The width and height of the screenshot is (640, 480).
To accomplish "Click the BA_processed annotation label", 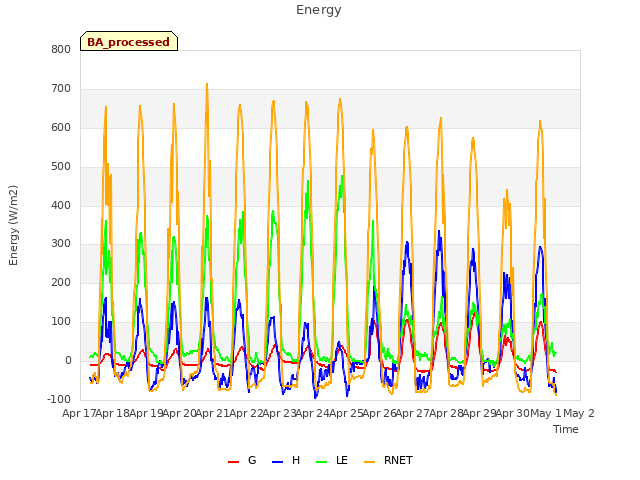I will click(x=129, y=41).
